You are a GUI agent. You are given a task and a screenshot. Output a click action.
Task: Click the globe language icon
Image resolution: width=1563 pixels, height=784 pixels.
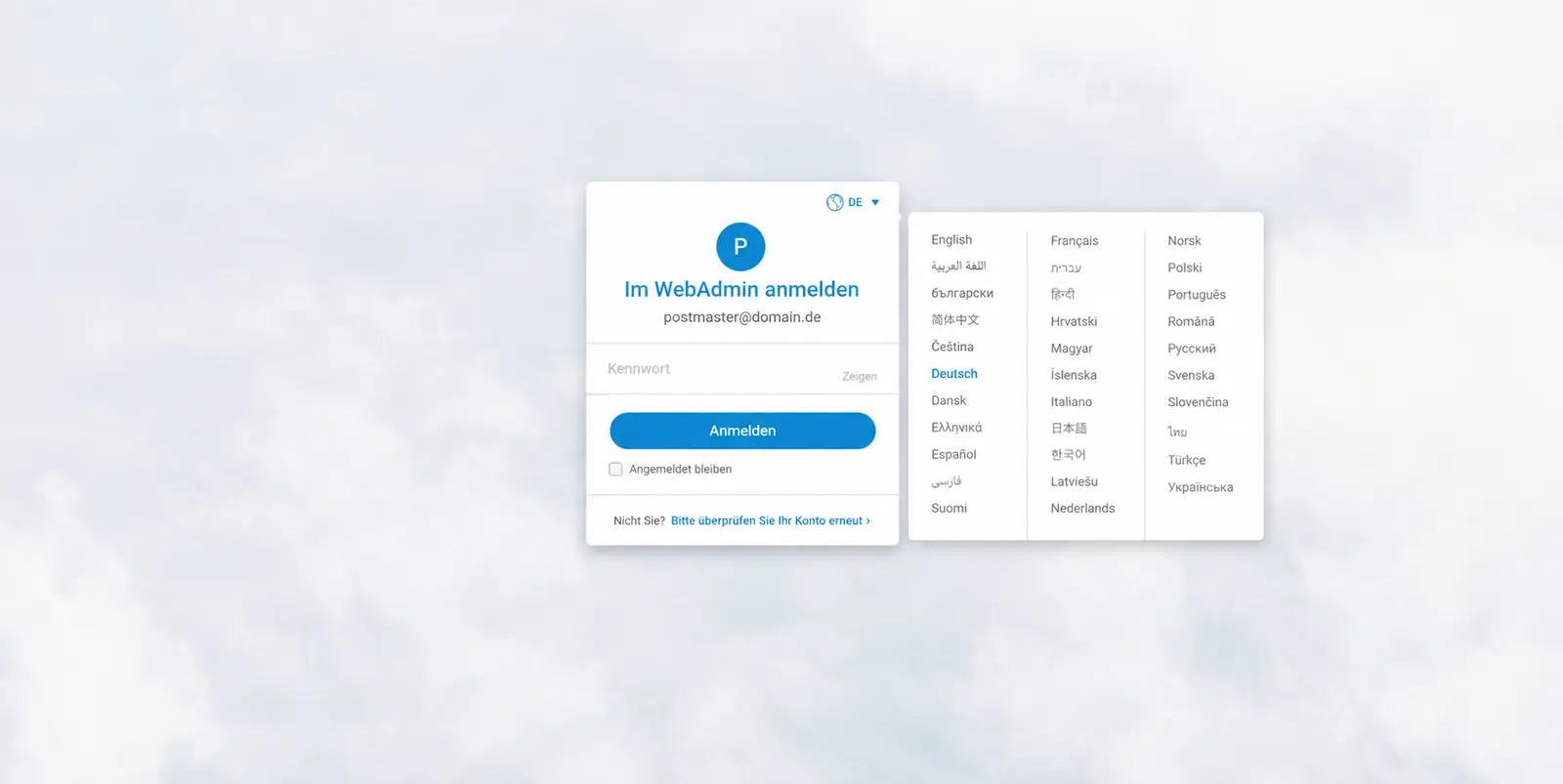pyautogui.click(x=834, y=203)
